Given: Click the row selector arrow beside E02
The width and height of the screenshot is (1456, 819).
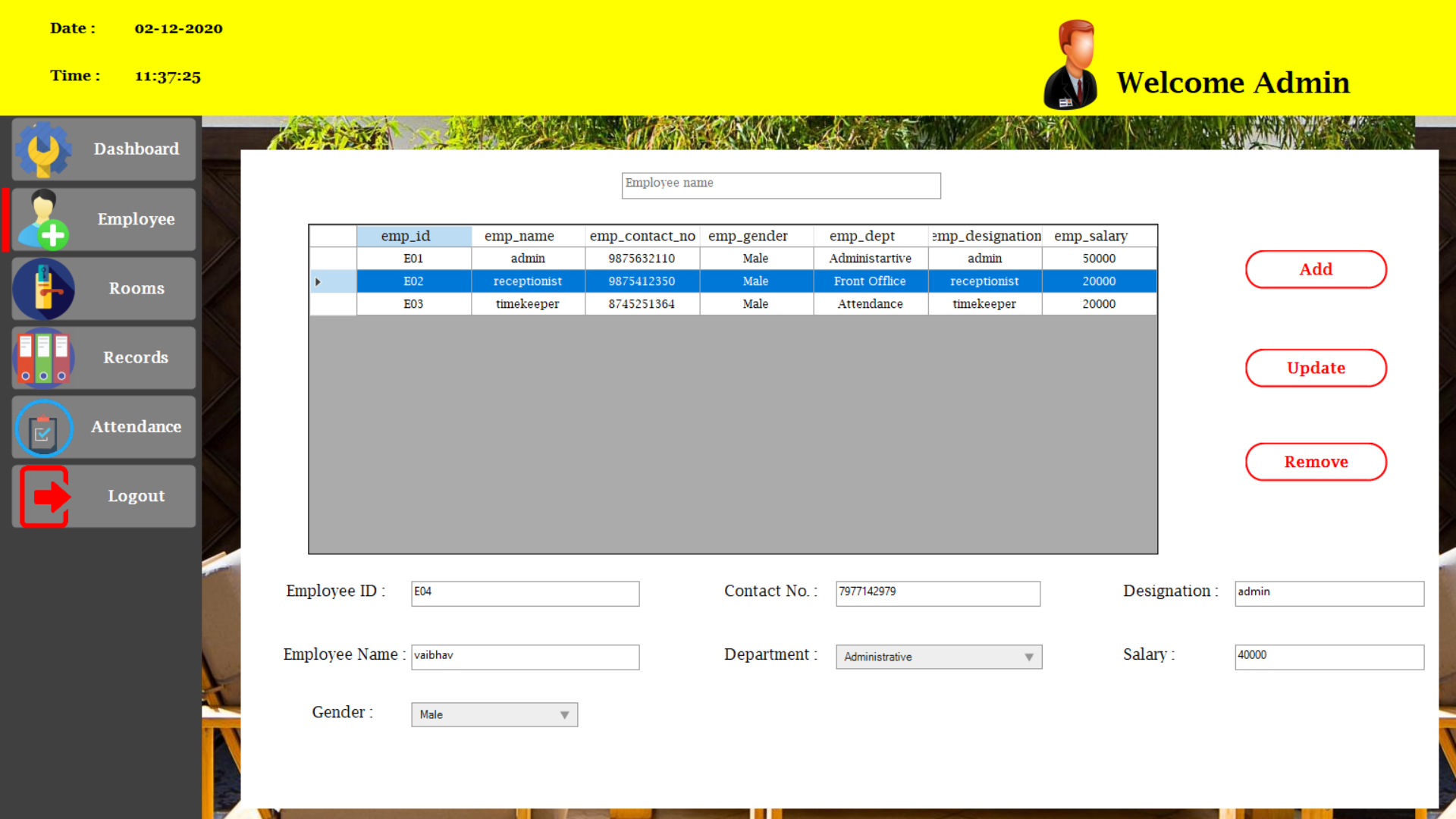Looking at the screenshot, I should tap(318, 281).
